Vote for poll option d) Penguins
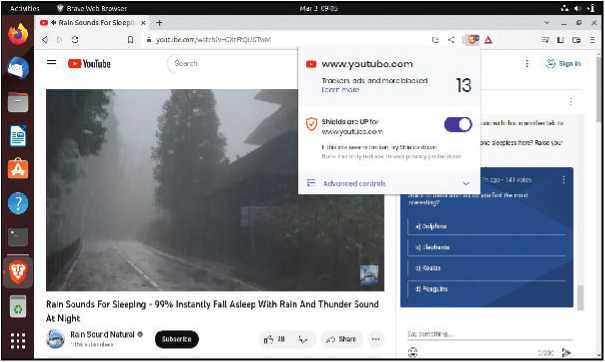The height and width of the screenshot is (362, 605). pyautogui.click(x=487, y=289)
